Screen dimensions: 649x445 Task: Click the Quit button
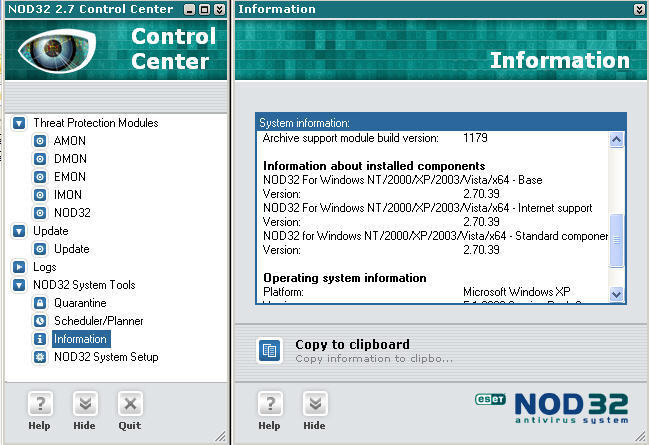click(130, 411)
